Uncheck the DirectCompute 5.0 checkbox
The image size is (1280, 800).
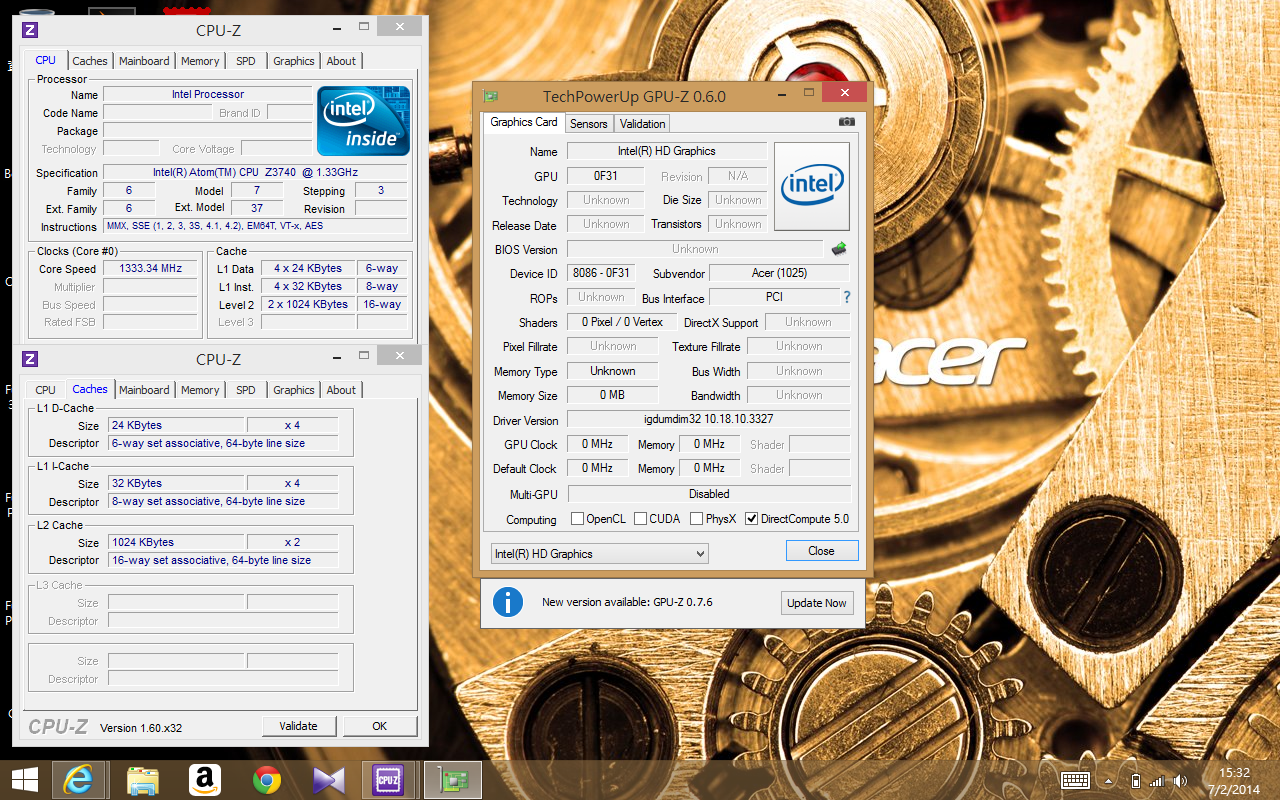751,519
